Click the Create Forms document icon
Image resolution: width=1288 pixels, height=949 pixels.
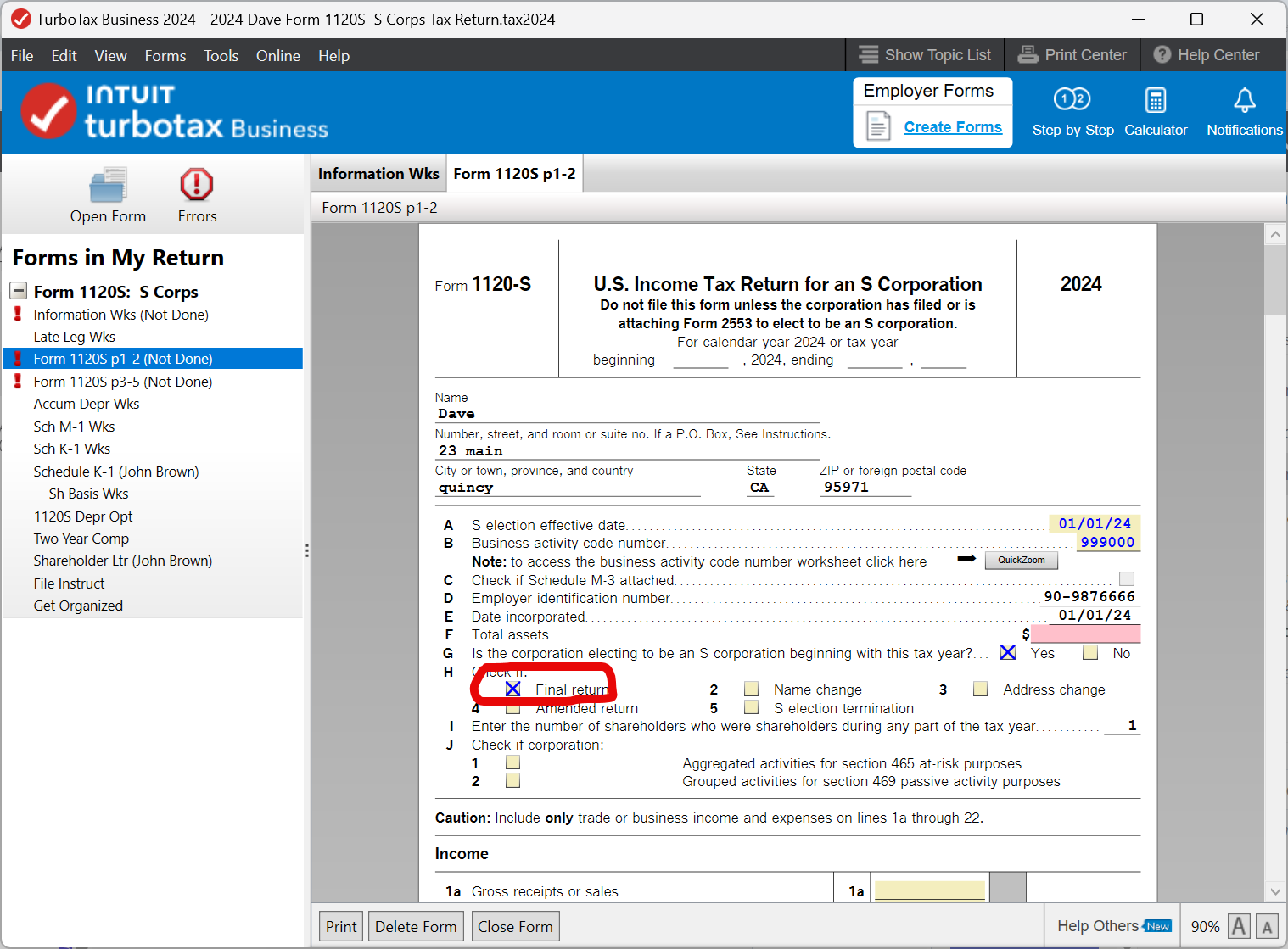[x=878, y=127]
